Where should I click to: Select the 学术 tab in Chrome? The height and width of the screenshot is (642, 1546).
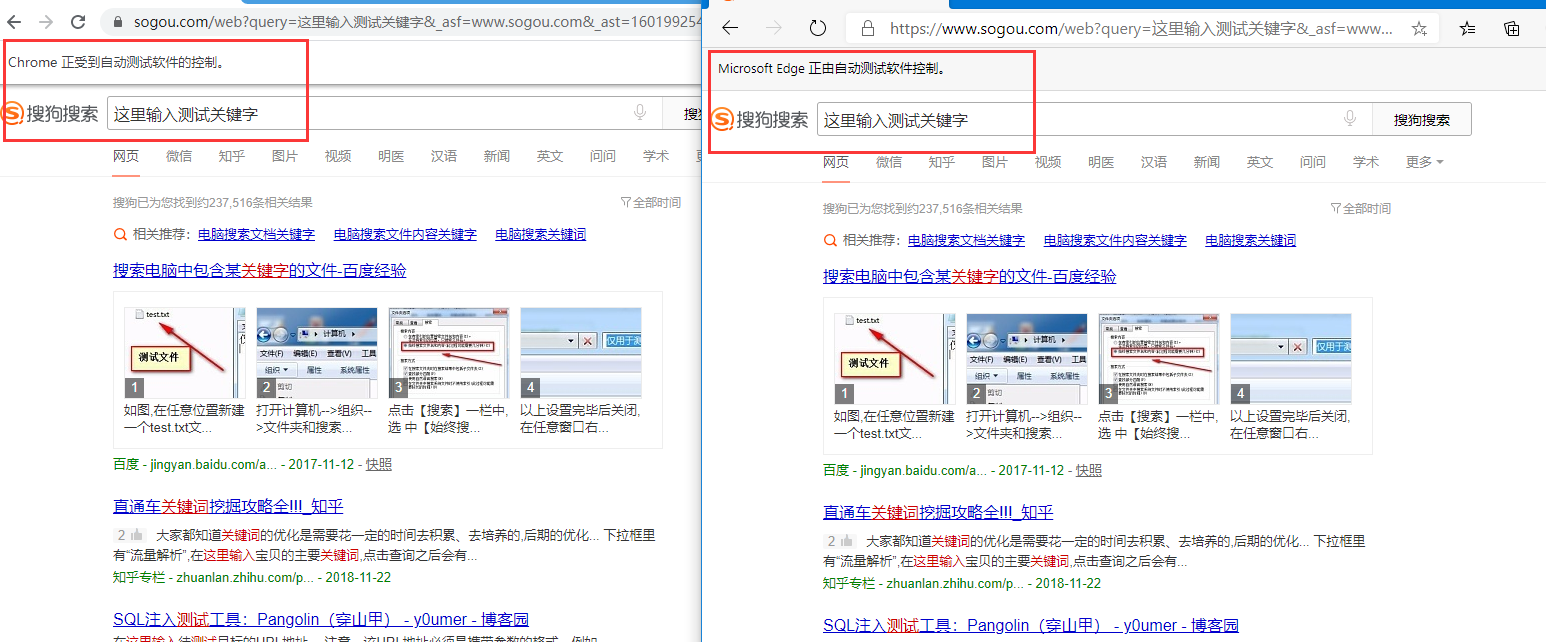click(x=656, y=156)
